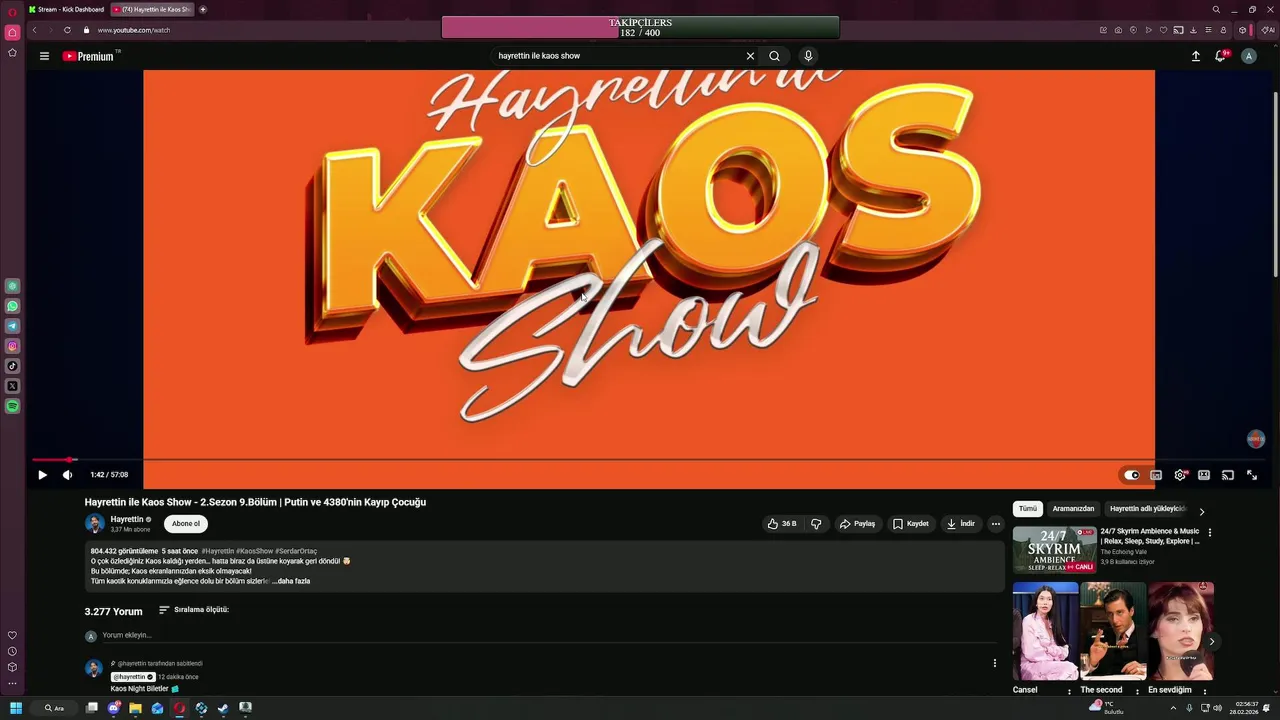The width and height of the screenshot is (1280, 720).
Task: Open the pinned comment options menu
Action: tap(994, 663)
